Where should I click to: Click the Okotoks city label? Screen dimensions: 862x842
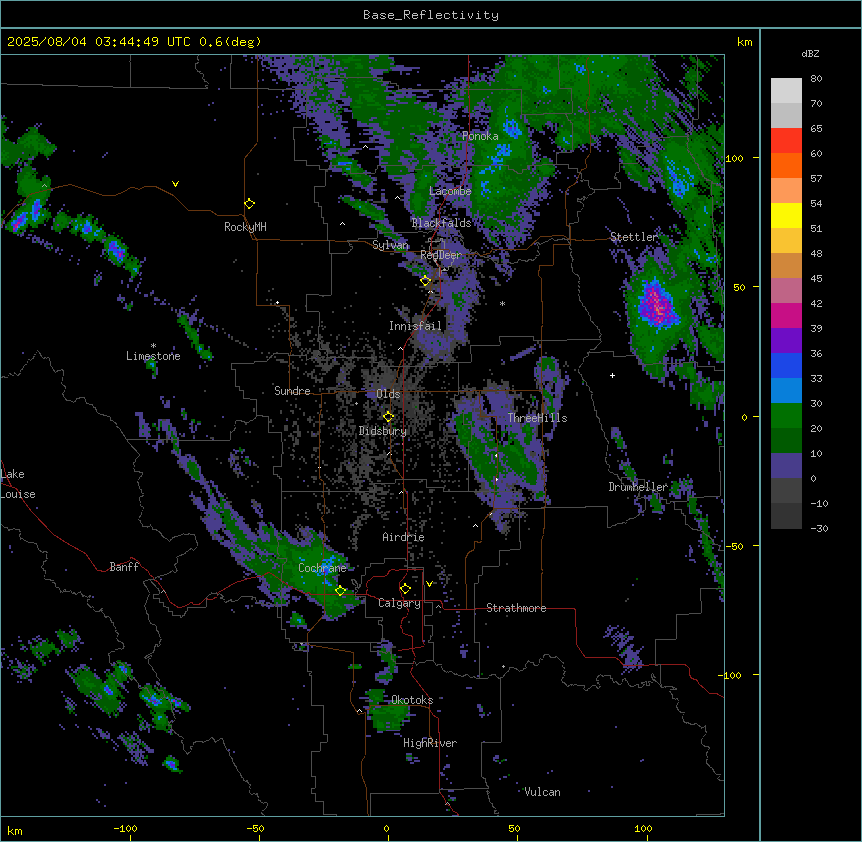click(412, 700)
